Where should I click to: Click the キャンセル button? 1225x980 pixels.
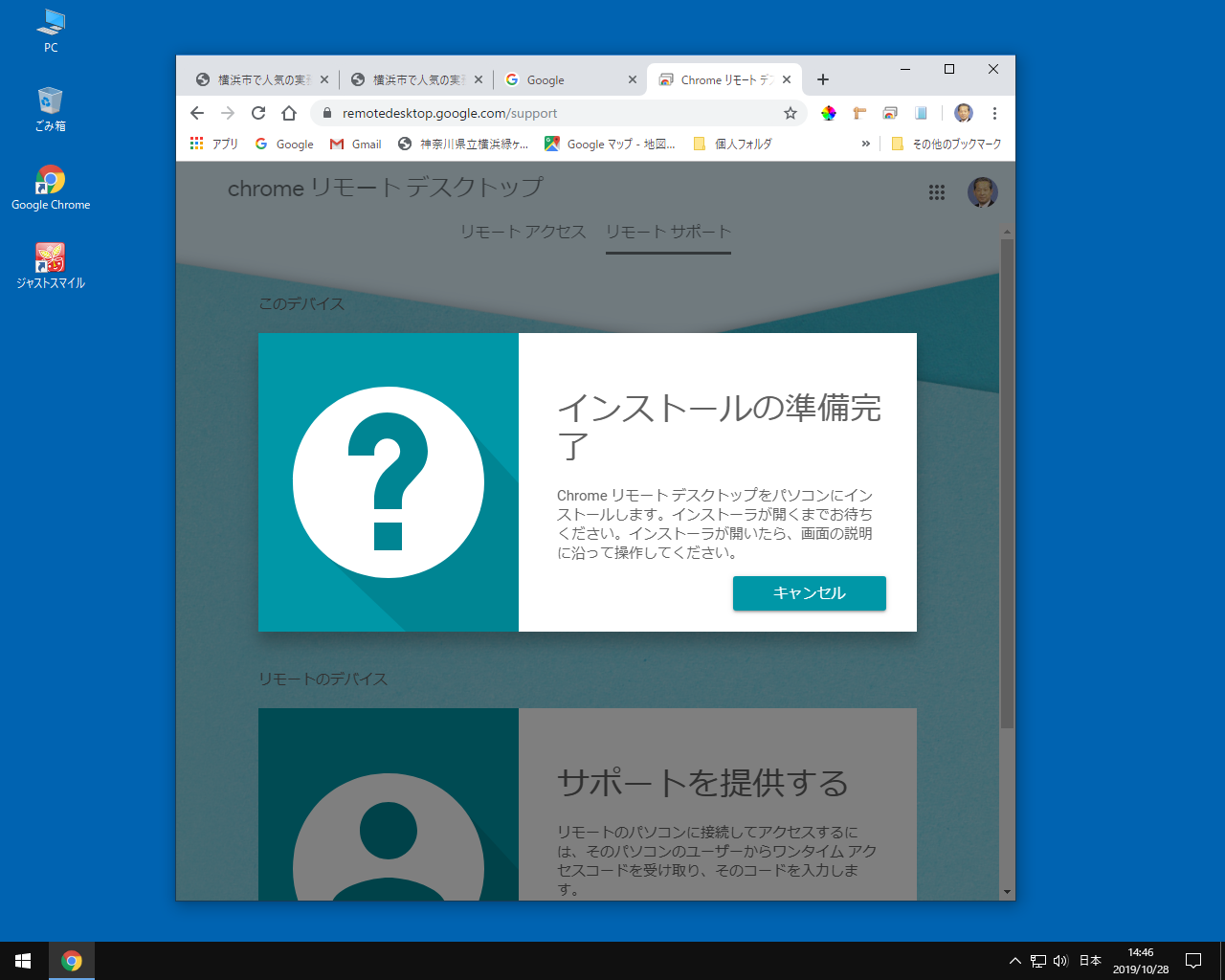click(x=810, y=593)
